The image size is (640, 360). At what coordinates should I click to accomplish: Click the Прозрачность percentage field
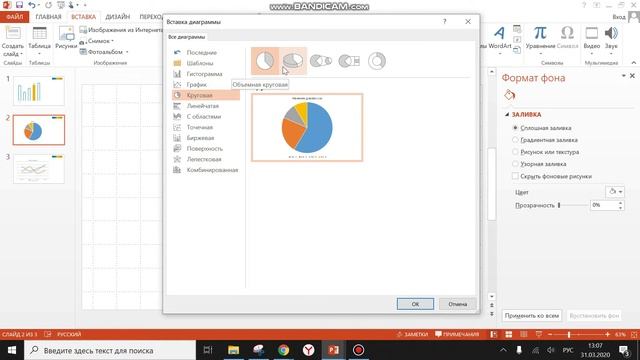coord(604,205)
